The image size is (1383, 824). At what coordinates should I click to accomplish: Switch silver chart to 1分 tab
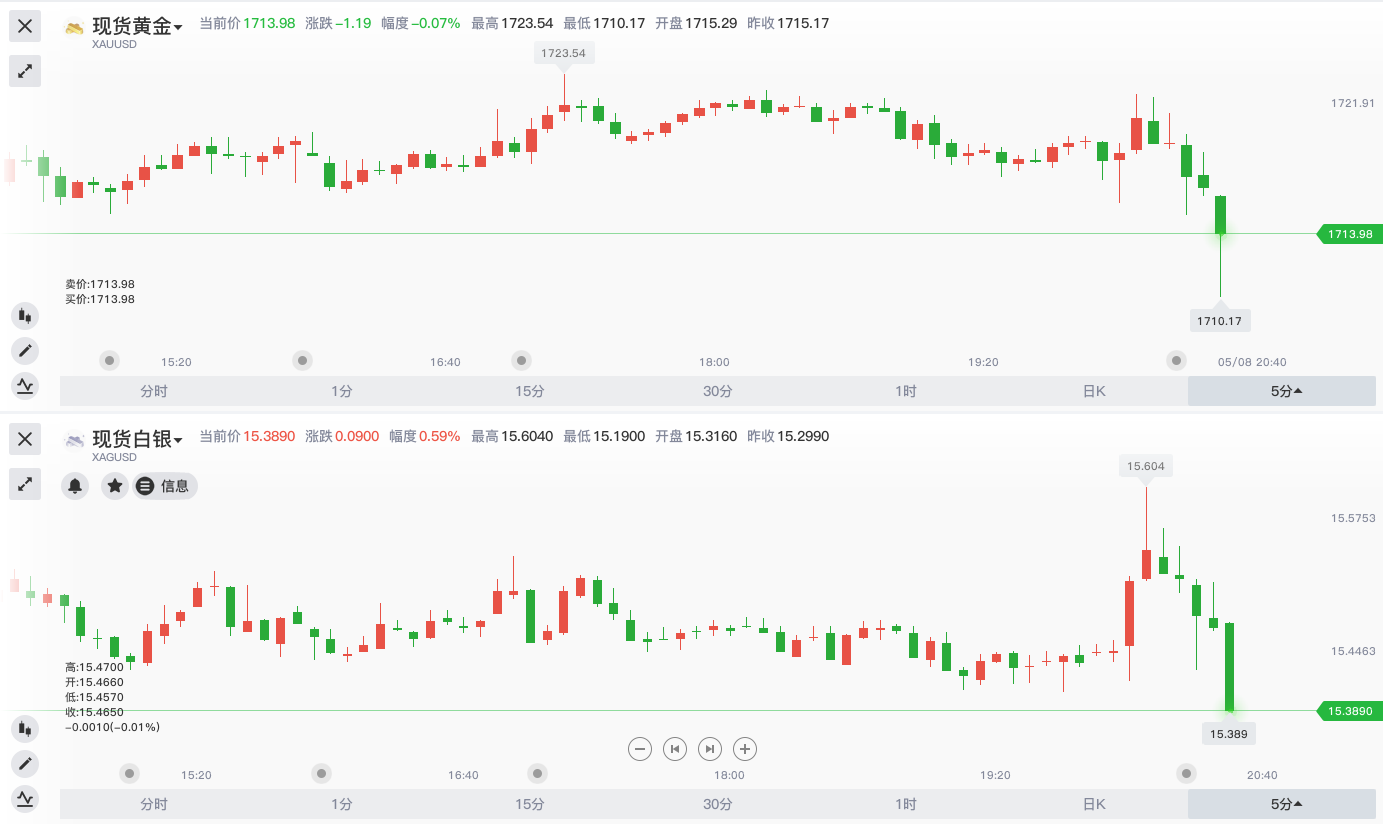(342, 804)
